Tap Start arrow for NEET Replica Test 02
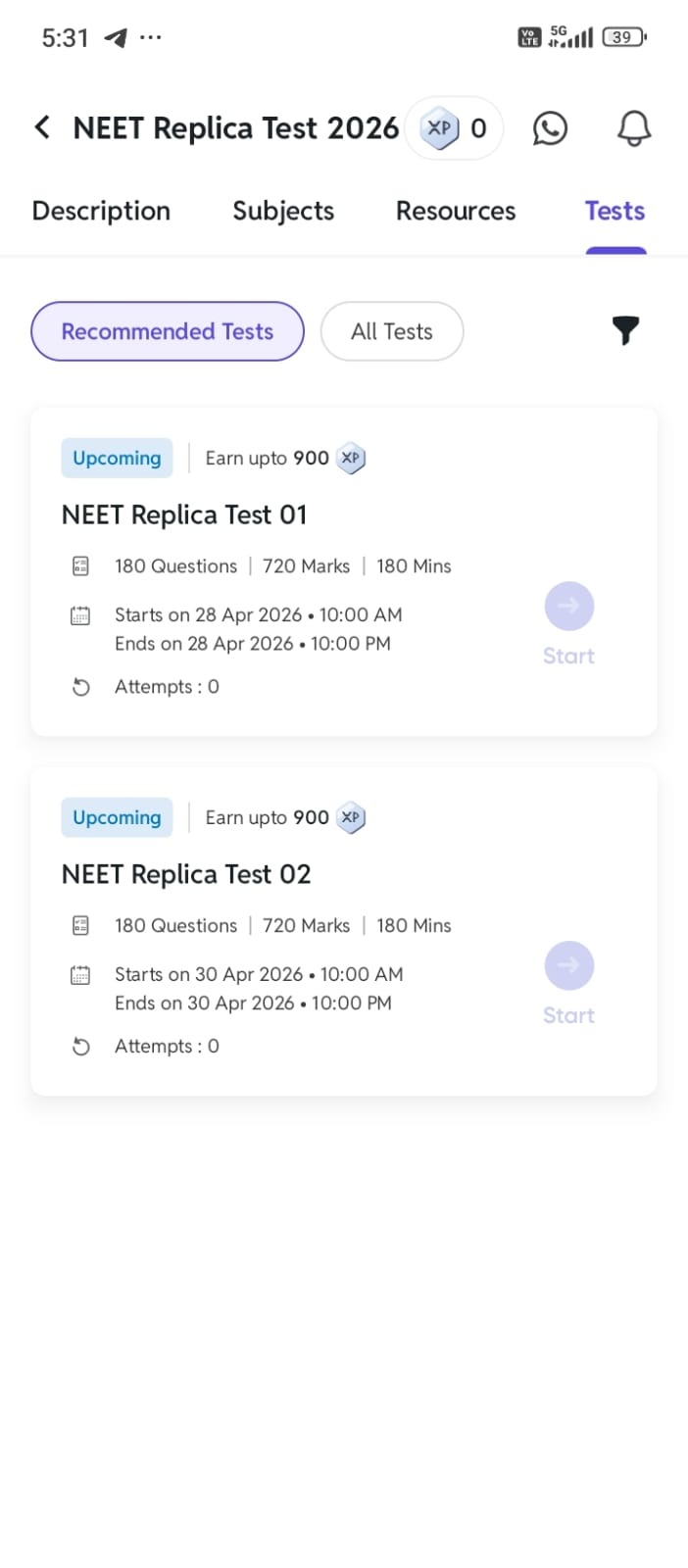 click(569, 966)
